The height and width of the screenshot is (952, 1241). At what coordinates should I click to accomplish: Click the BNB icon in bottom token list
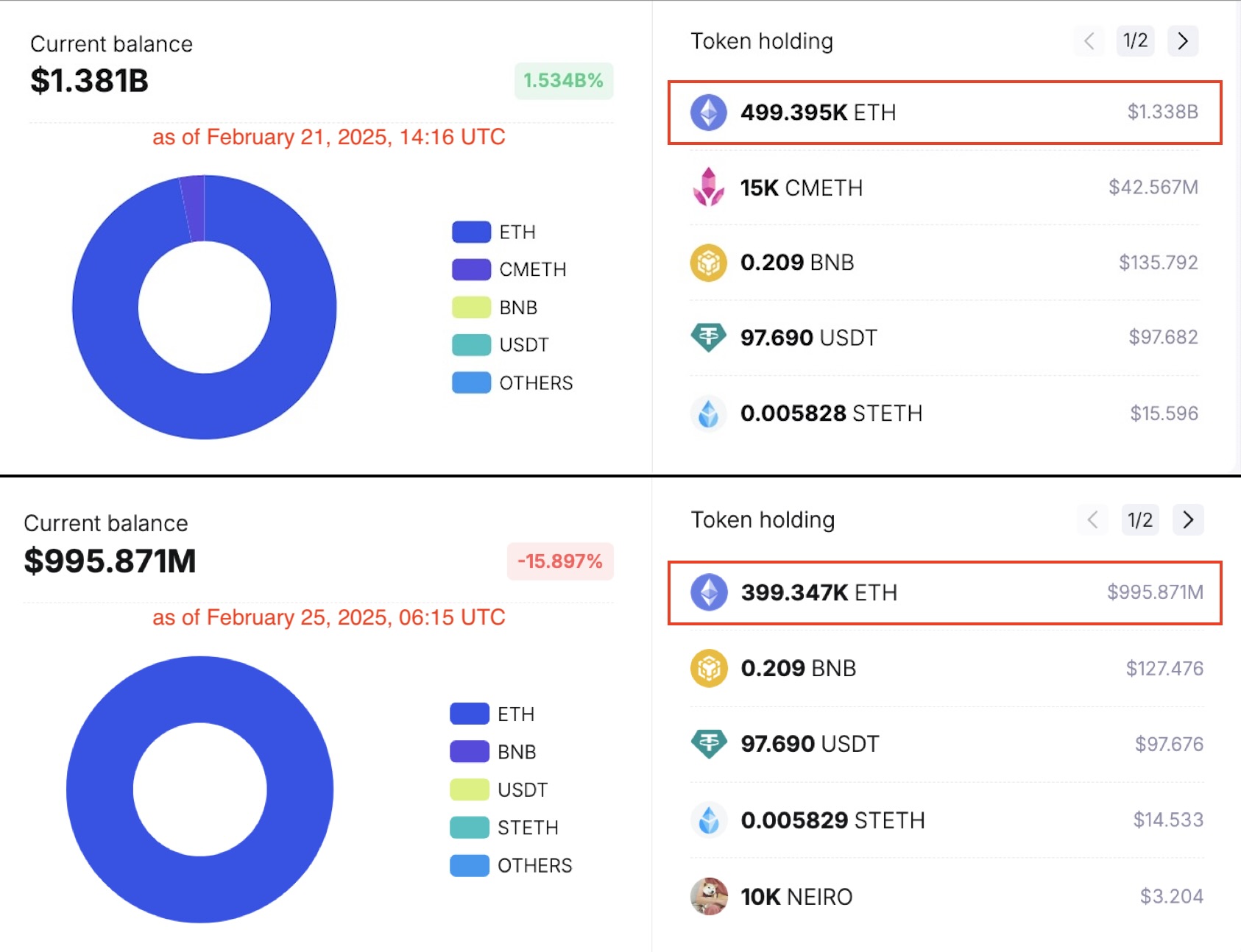tap(709, 668)
